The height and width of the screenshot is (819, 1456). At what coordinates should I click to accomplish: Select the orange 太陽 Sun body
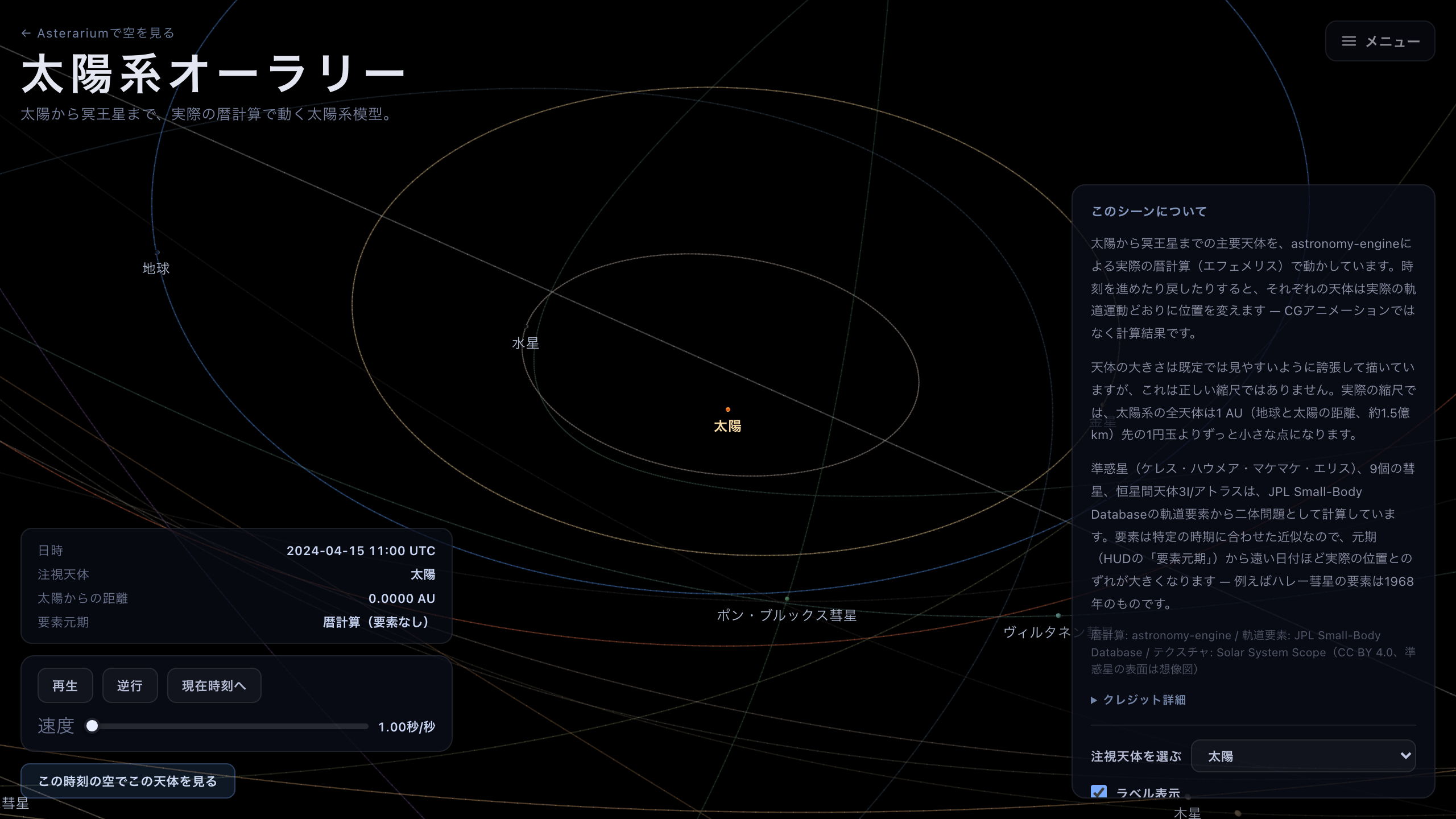[728, 409]
